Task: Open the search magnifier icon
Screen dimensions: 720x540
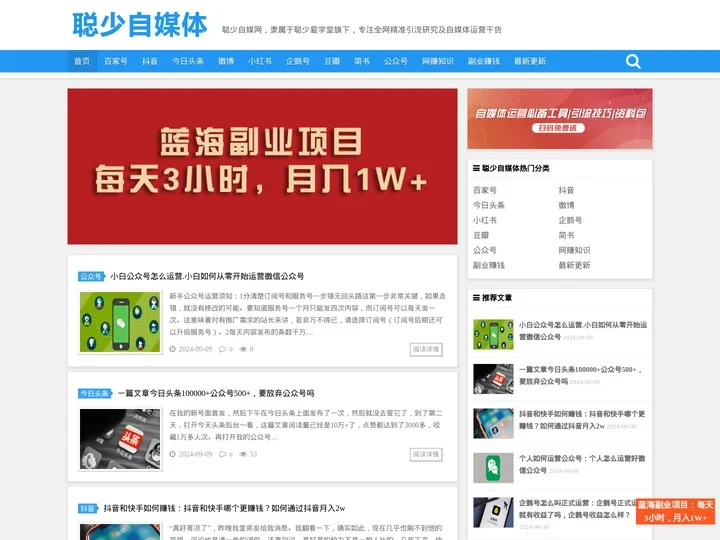Action: click(633, 61)
